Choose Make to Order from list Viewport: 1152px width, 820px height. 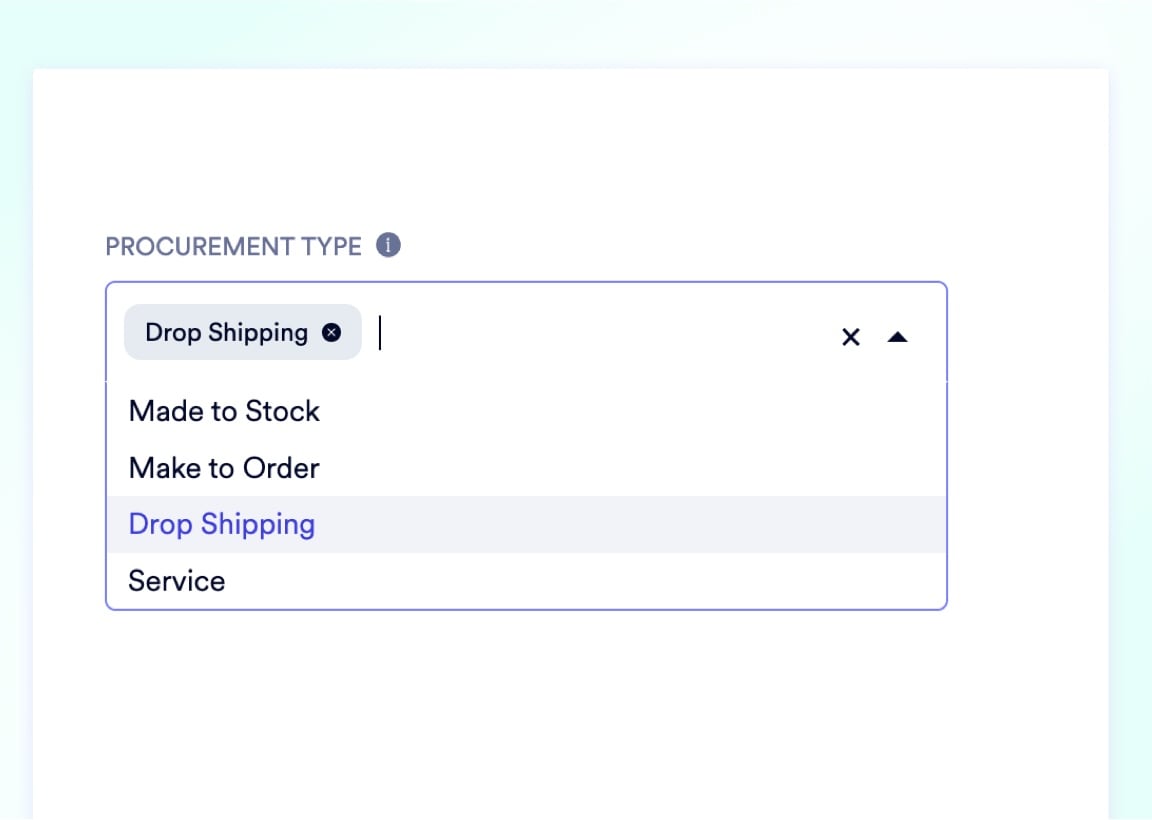tap(225, 468)
